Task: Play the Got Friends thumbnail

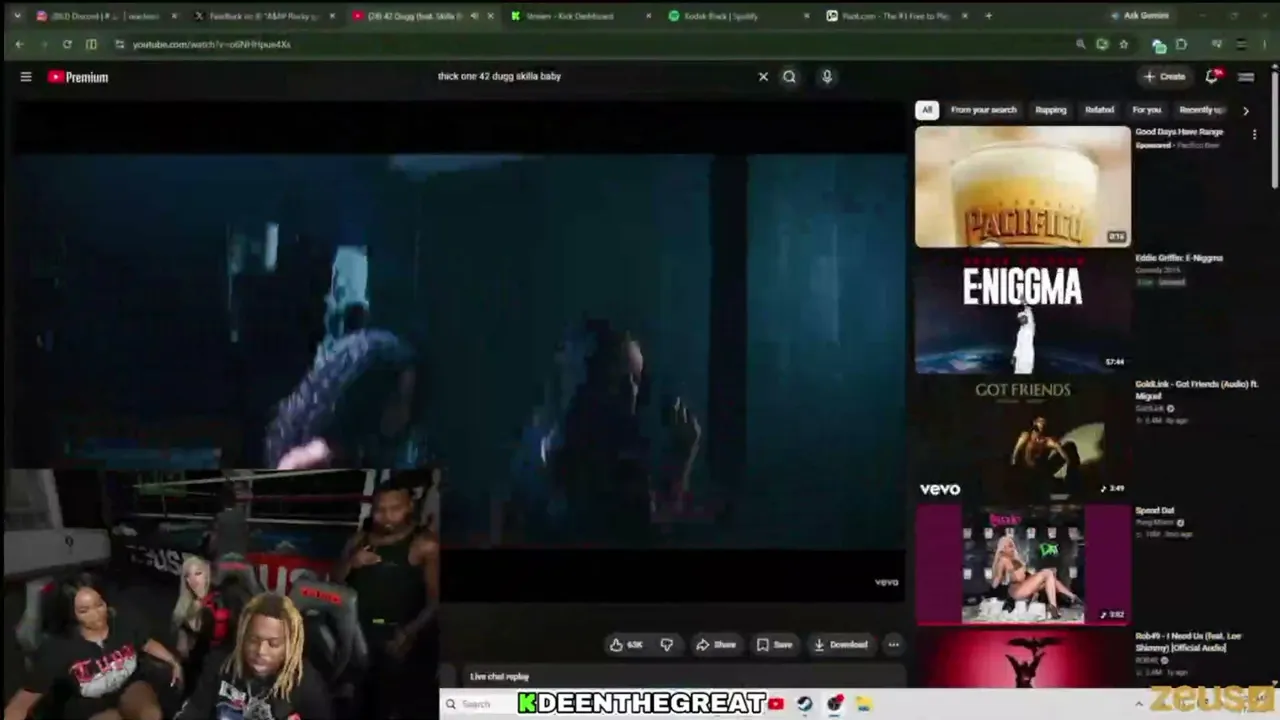Action: point(1023,439)
